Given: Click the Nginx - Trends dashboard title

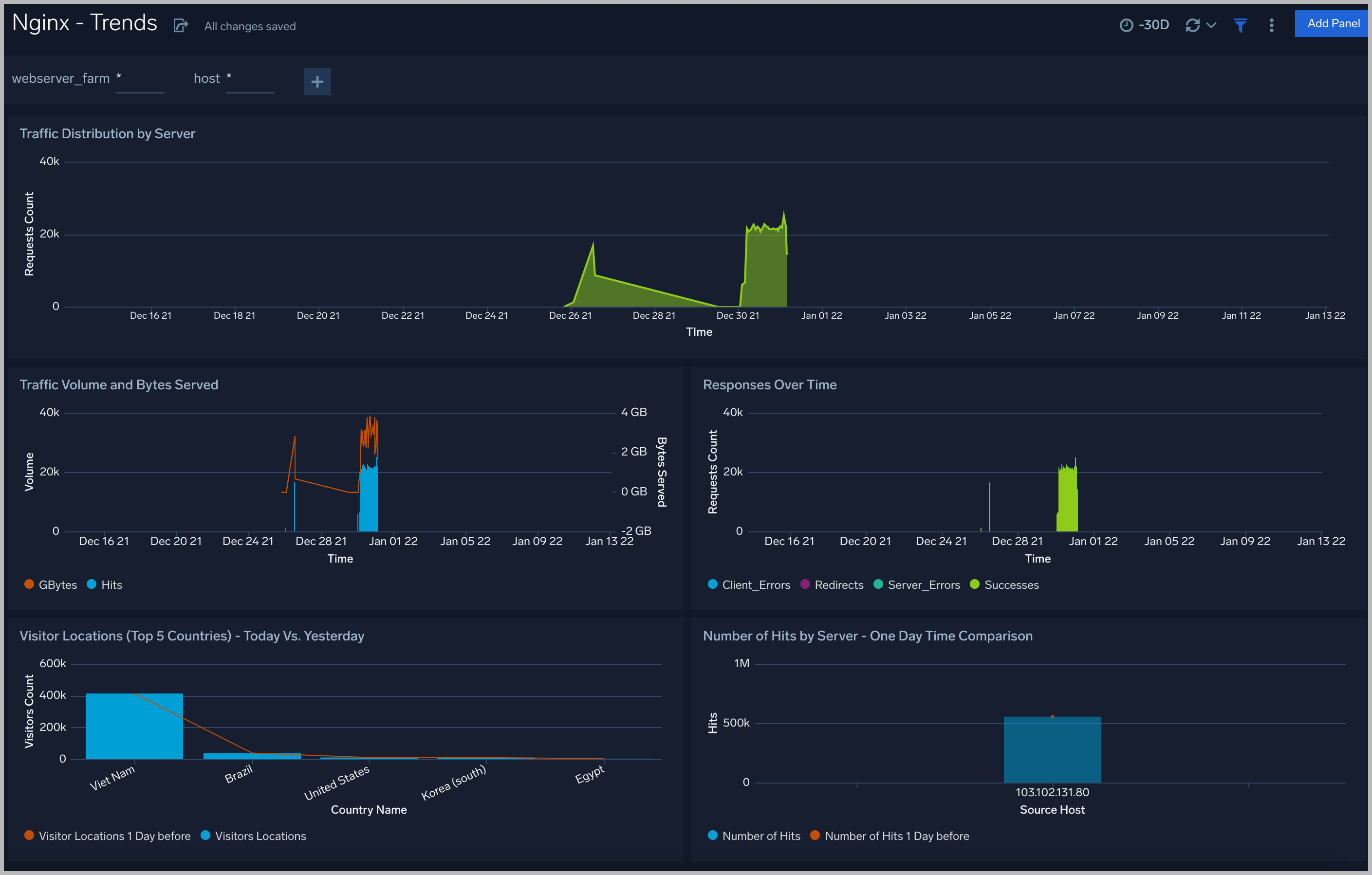Looking at the screenshot, I should pos(84,22).
